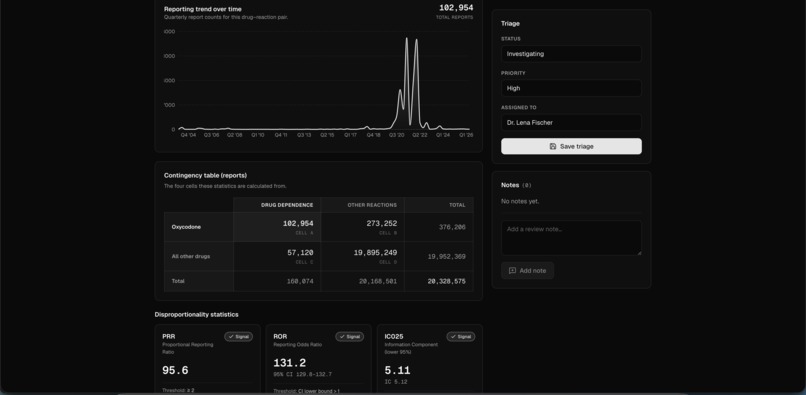Viewport: 806px width, 395px height.
Task: Select cell A value 102,954
Action: click(x=298, y=223)
